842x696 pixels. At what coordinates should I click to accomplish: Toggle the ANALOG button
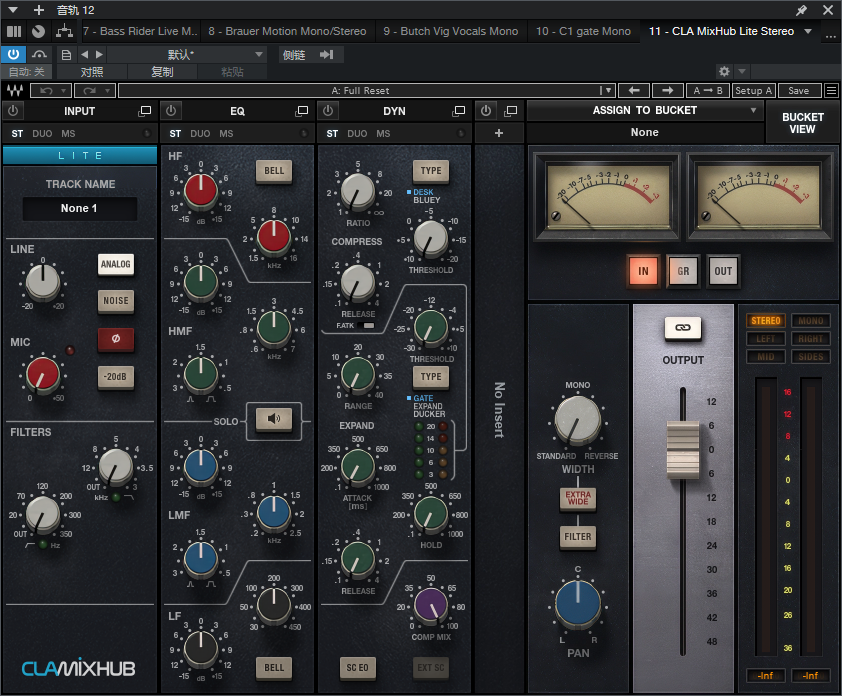click(x=115, y=264)
